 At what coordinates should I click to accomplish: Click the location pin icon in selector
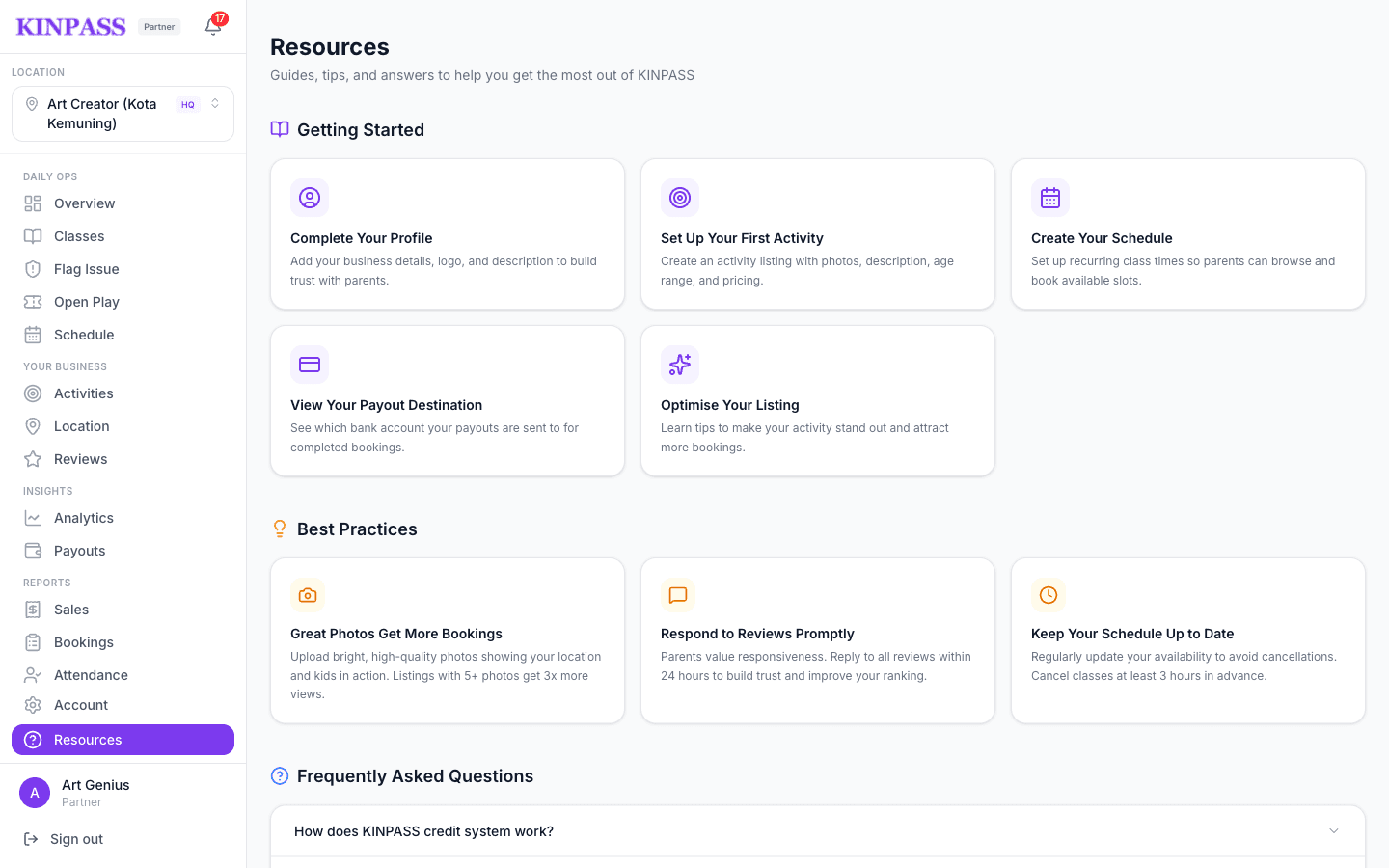pyautogui.click(x=32, y=104)
